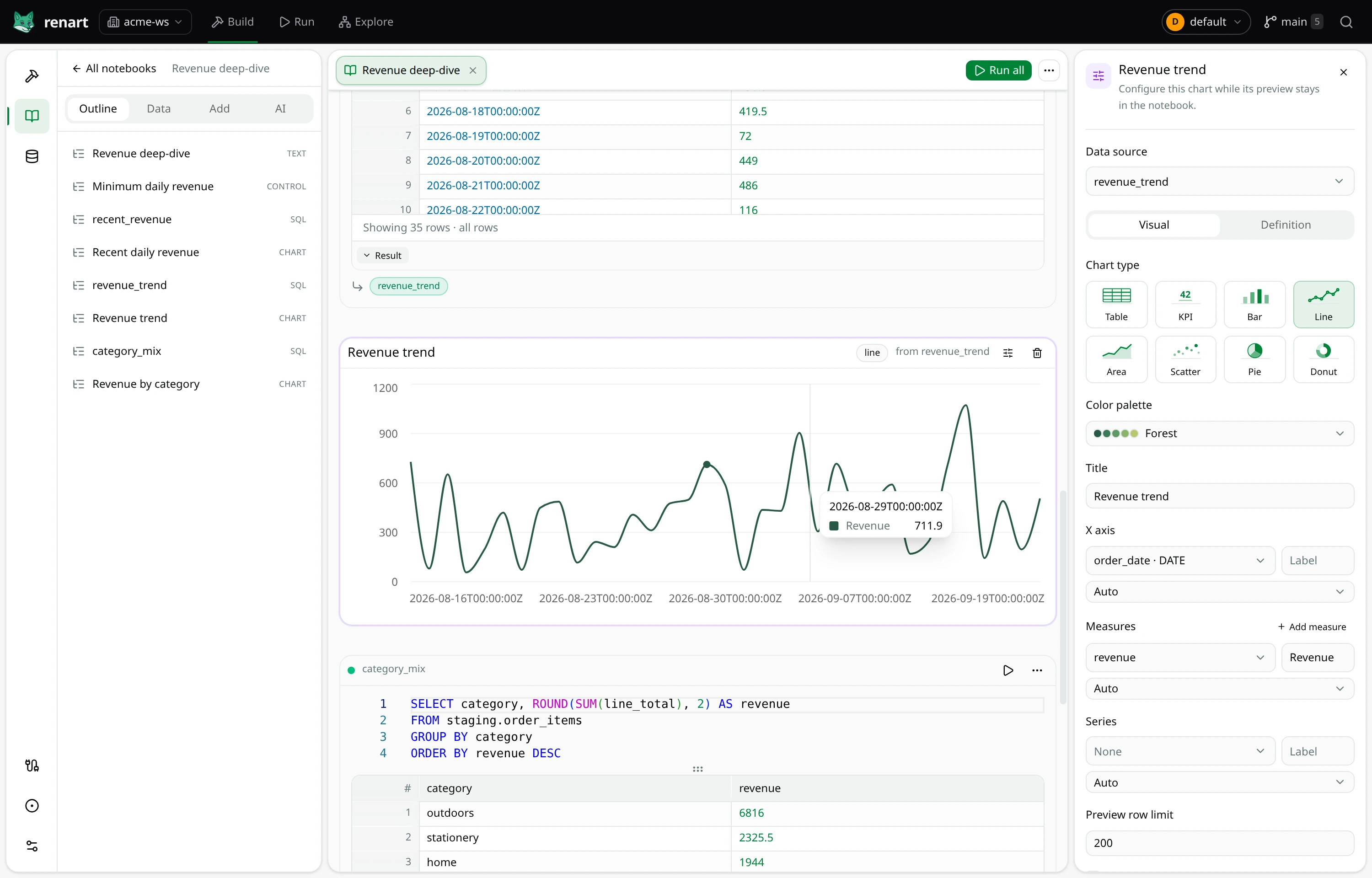Switch to the Data tab
Viewport: 1372px width, 878px height.
pyautogui.click(x=158, y=108)
